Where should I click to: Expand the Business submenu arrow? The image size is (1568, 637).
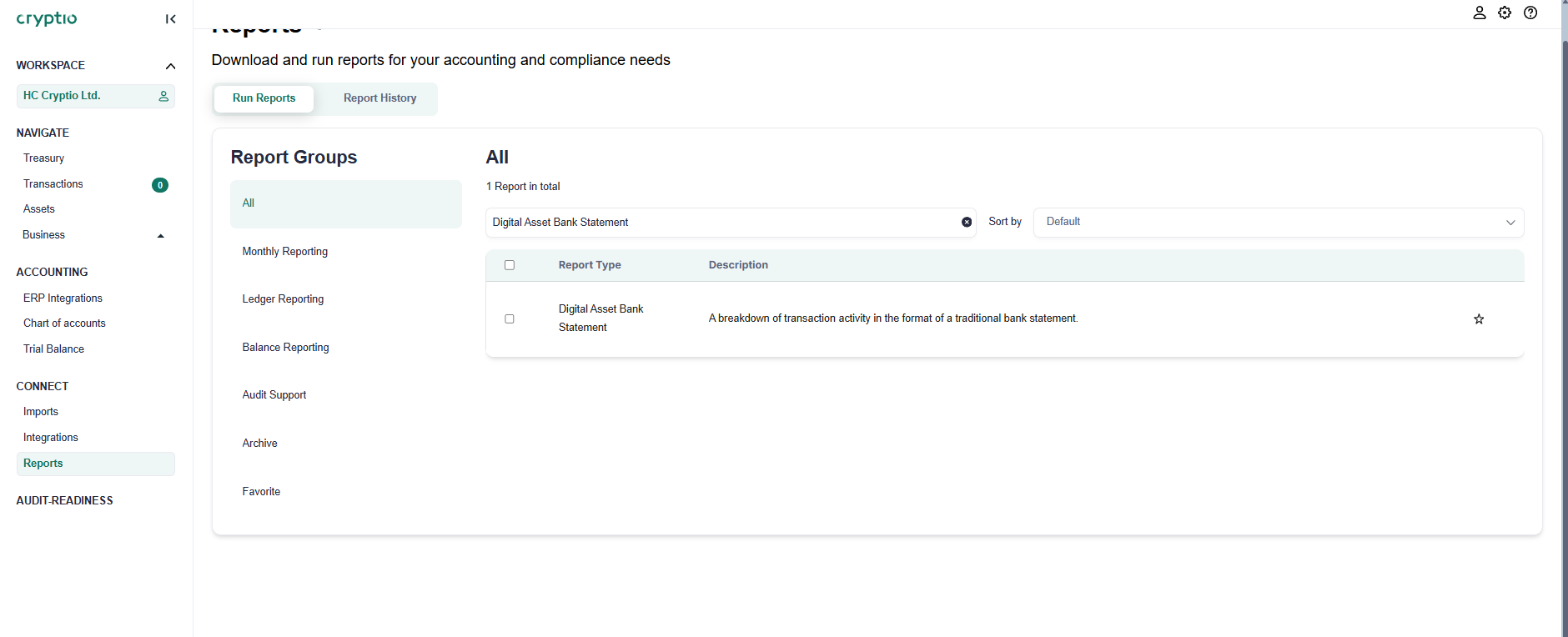pos(161,236)
